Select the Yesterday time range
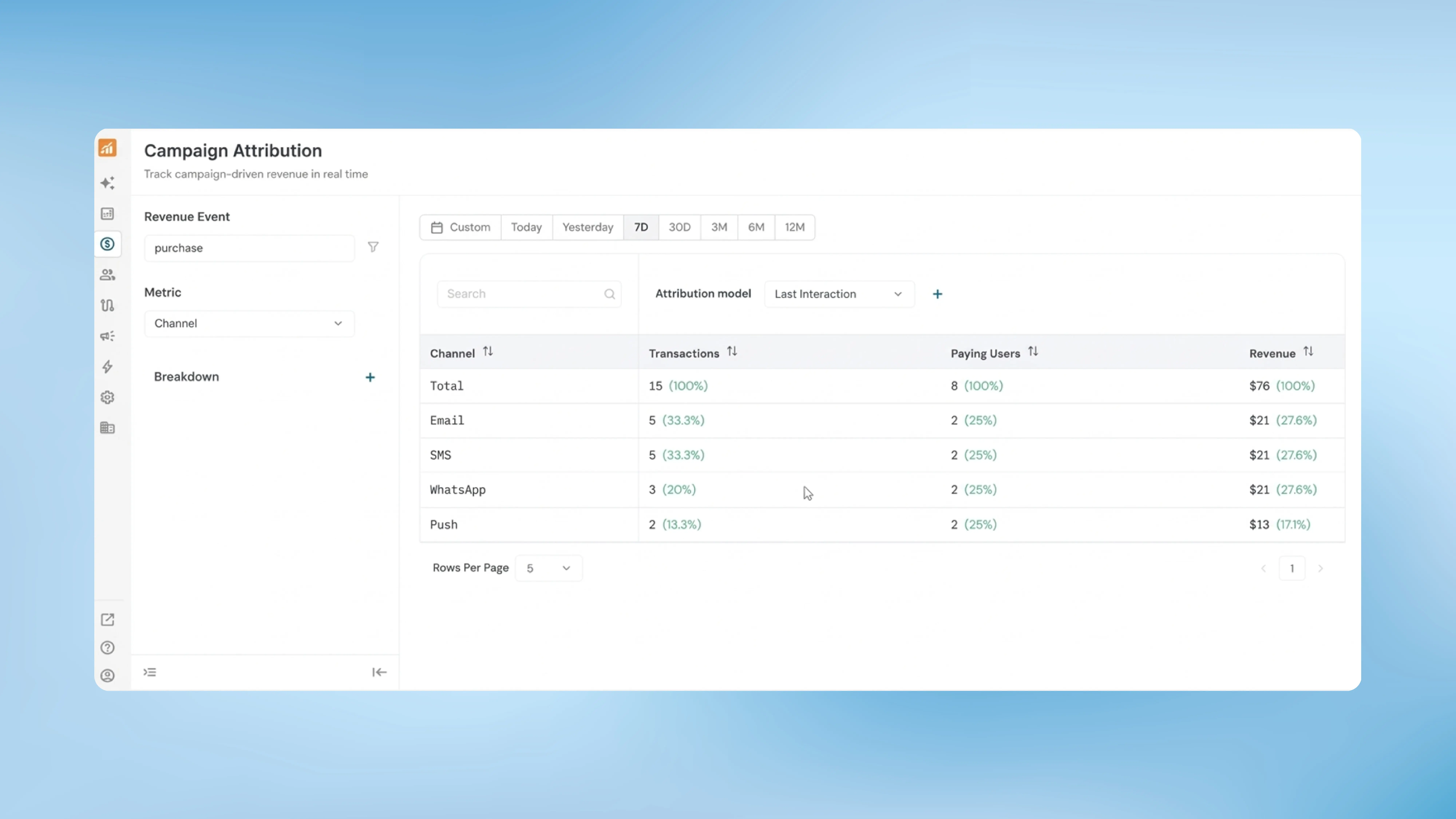 click(587, 227)
